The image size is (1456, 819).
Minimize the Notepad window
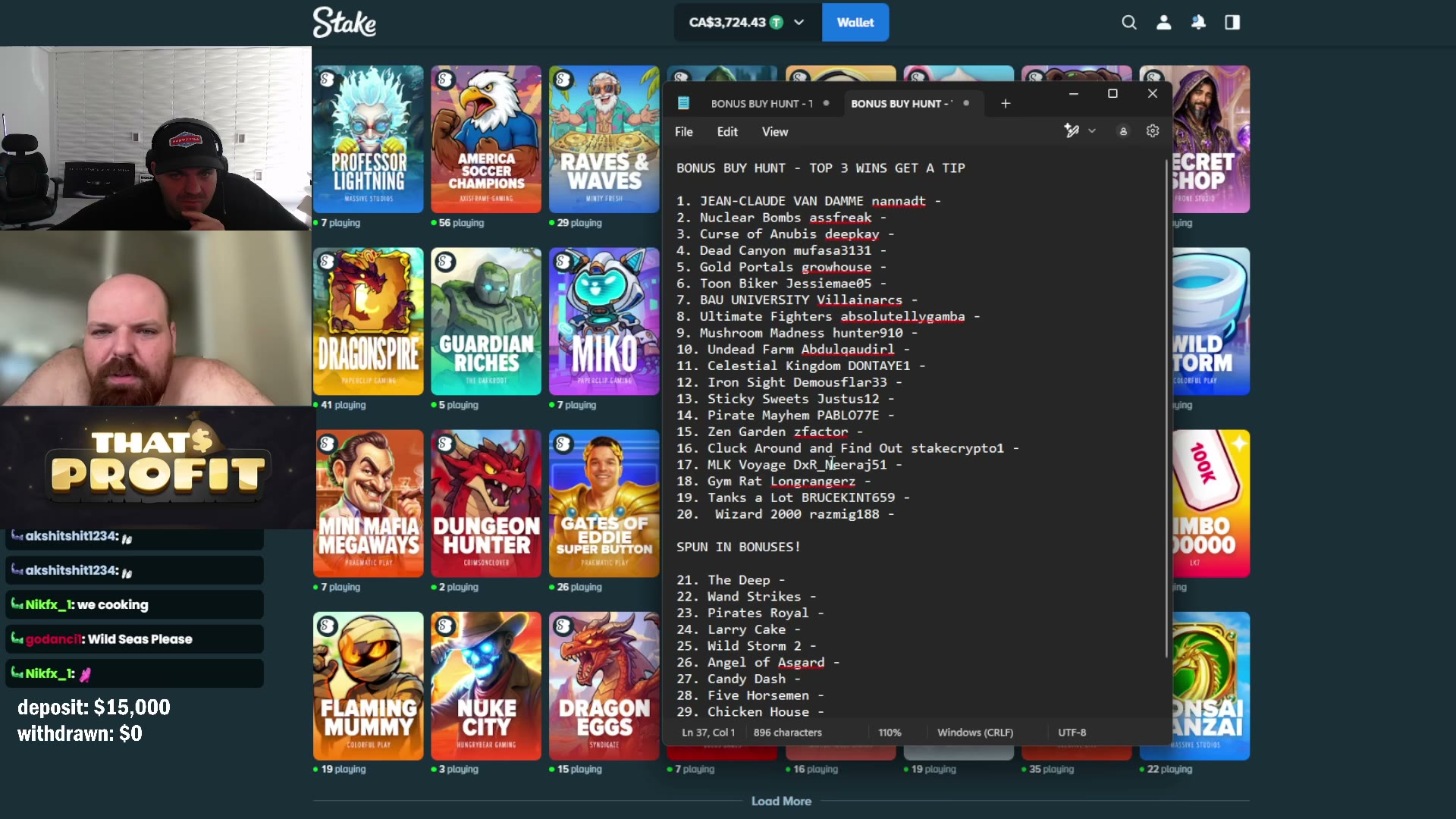click(1074, 93)
